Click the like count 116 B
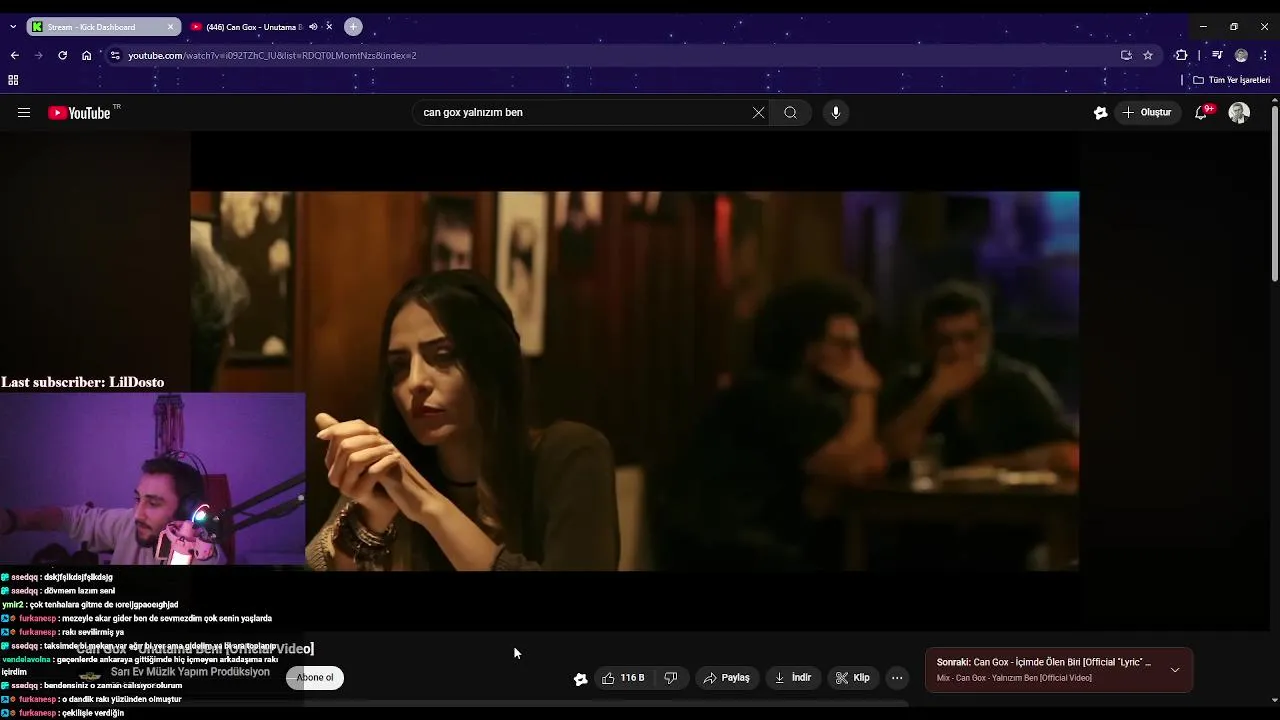This screenshot has height=720, width=1280. click(x=633, y=678)
